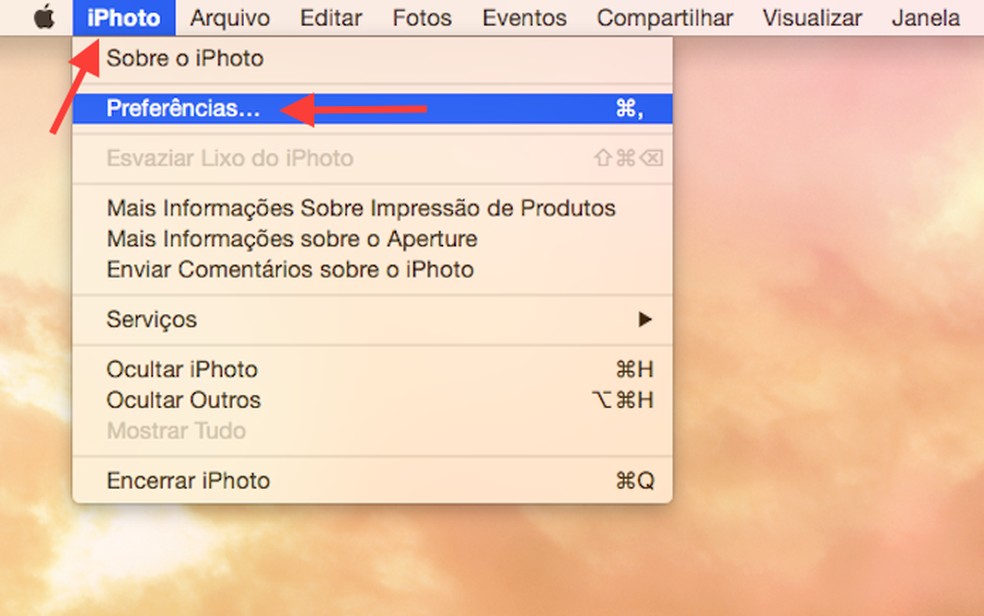
Task: Open the Arquivo menu
Action: [229, 17]
